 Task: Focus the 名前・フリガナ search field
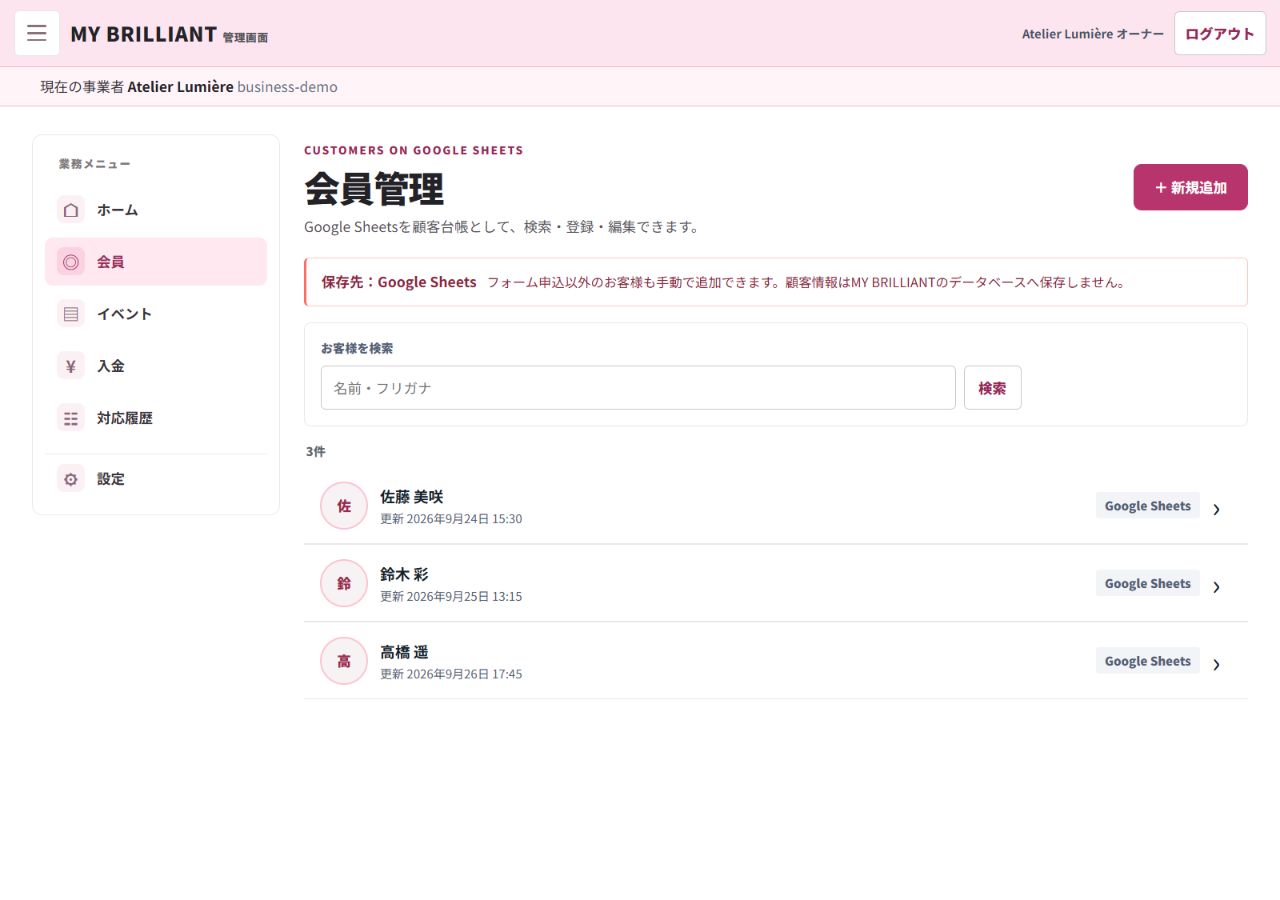pyautogui.click(x=638, y=388)
